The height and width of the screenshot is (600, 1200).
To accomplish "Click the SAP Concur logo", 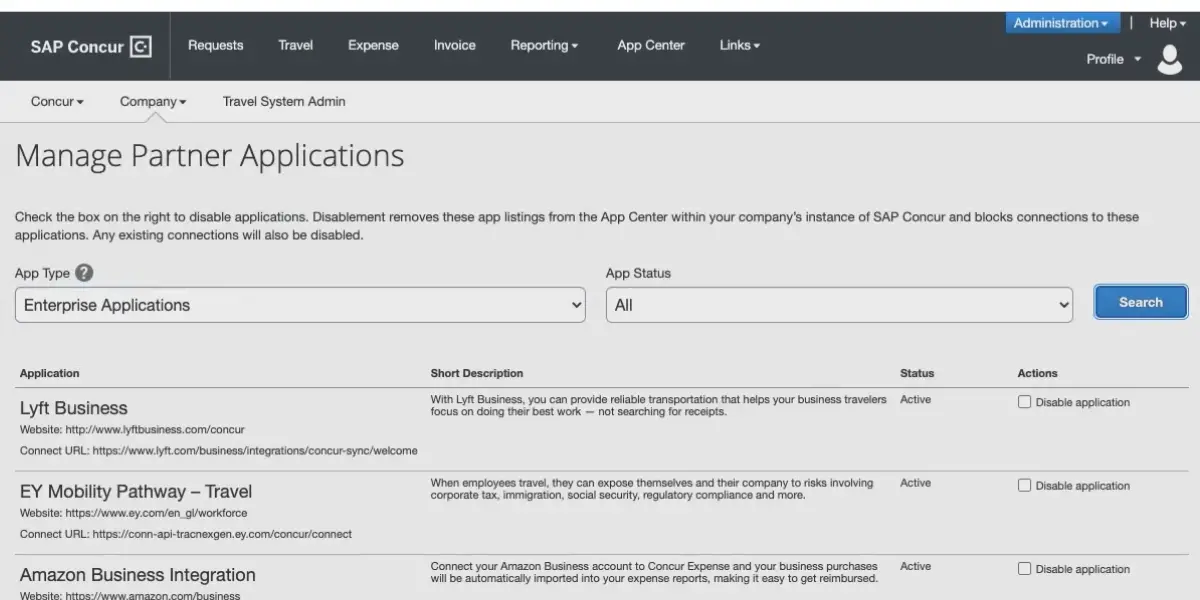I will pos(91,46).
